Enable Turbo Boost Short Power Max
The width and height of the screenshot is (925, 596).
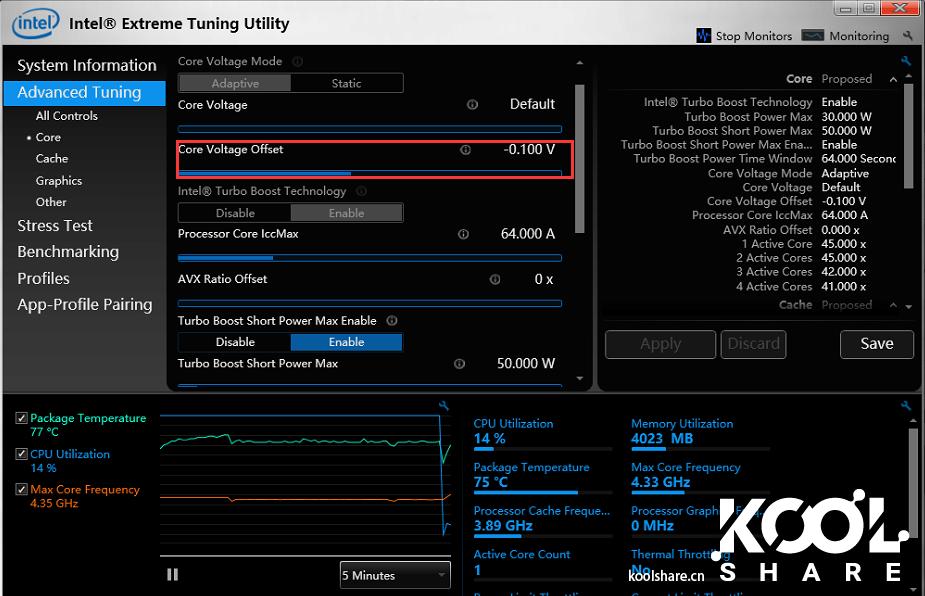tap(346, 342)
